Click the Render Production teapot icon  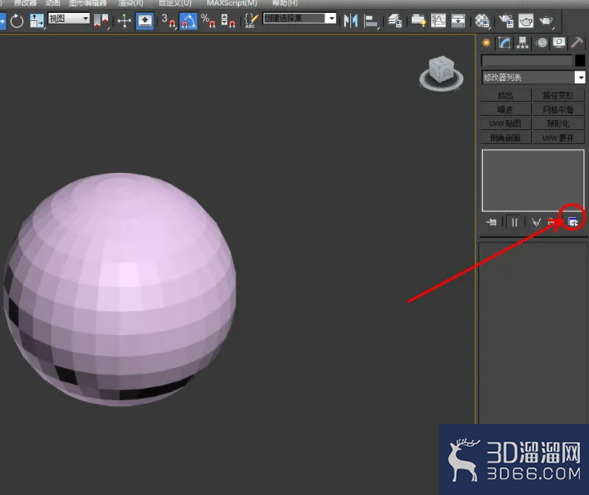(x=546, y=21)
